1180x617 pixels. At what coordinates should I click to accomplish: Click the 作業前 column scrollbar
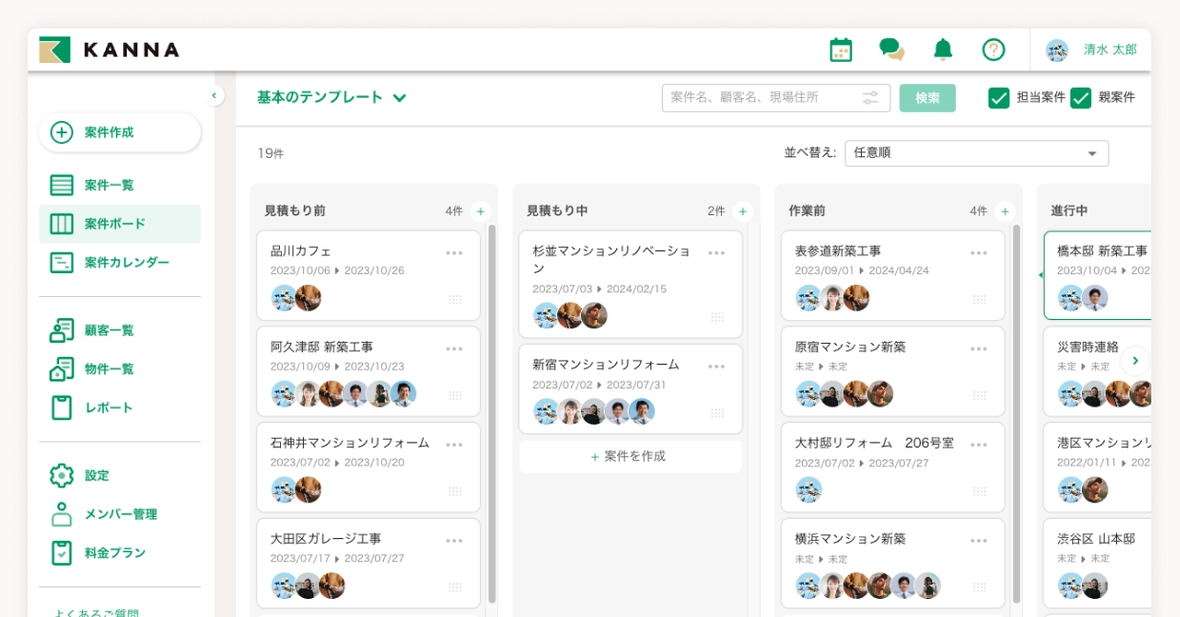1017,414
